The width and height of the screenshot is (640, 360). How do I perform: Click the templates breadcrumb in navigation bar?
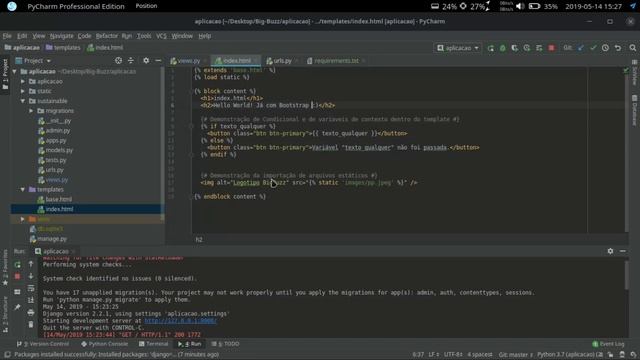[63, 48]
